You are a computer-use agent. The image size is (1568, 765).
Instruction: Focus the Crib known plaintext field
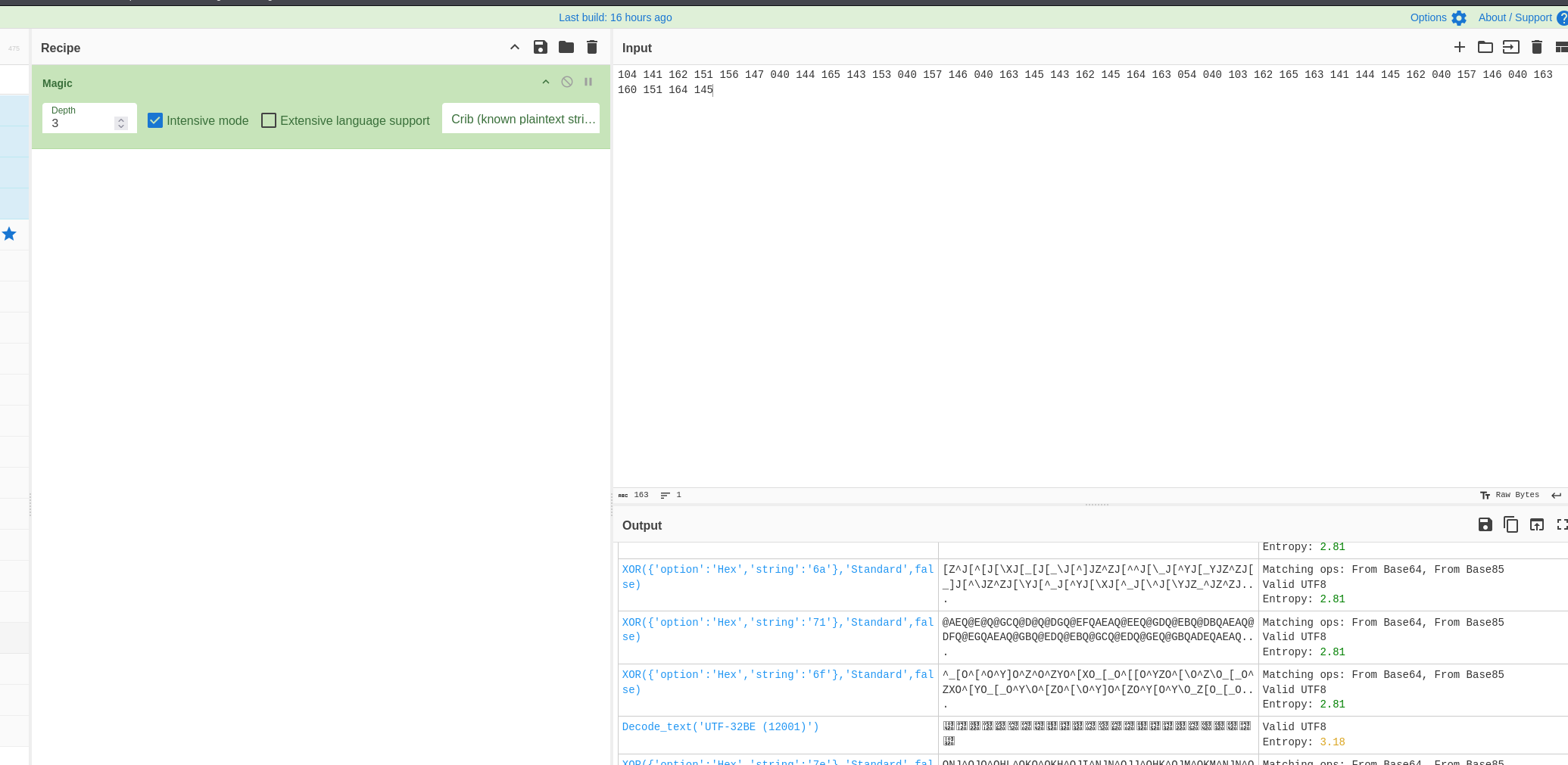coord(521,119)
